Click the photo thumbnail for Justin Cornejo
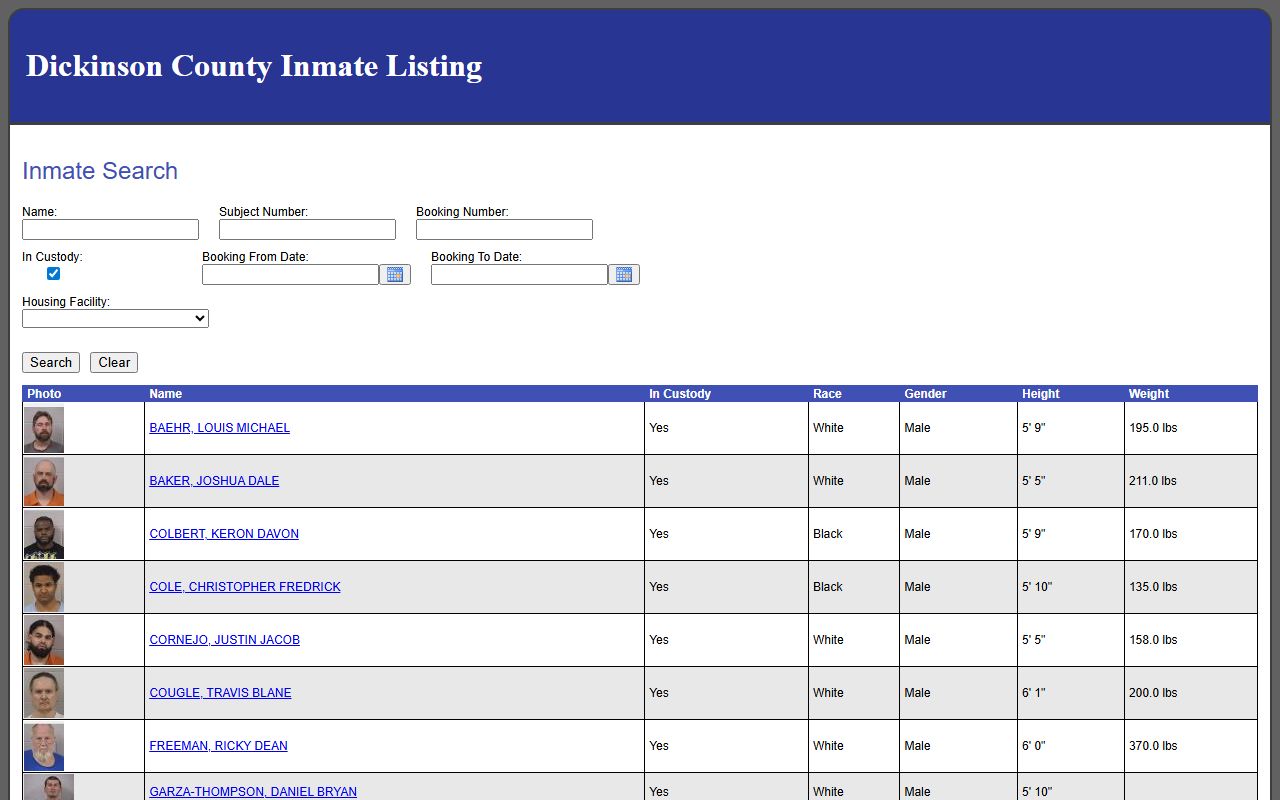The height and width of the screenshot is (800, 1280). pos(44,641)
